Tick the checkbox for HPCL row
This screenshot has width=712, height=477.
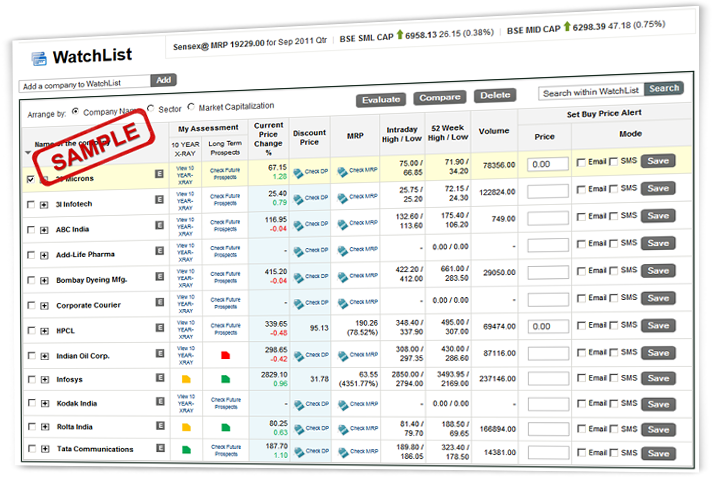pyautogui.click(x=31, y=330)
